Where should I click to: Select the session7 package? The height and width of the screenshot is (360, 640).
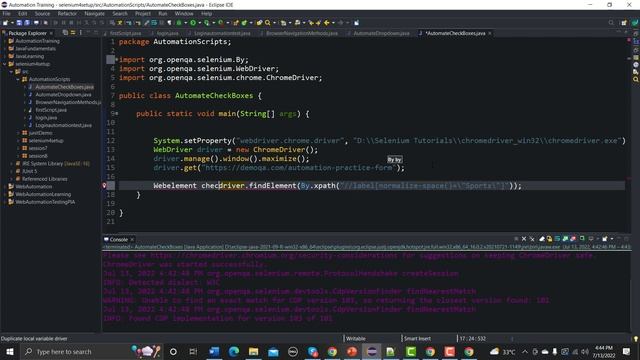(x=38, y=148)
